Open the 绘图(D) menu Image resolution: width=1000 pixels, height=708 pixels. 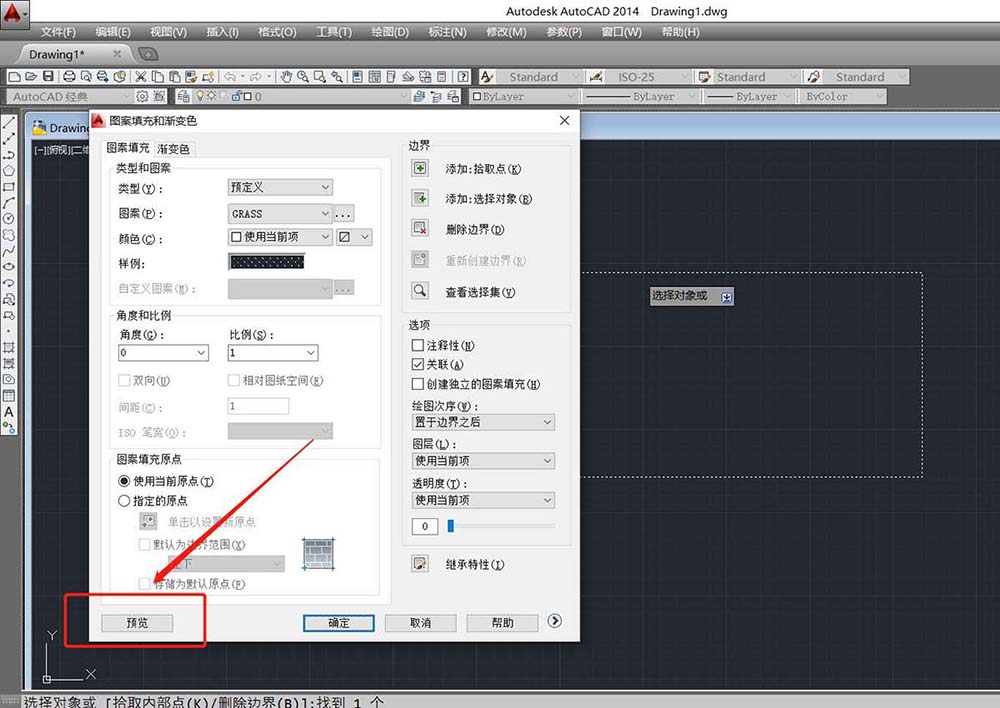click(390, 32)
